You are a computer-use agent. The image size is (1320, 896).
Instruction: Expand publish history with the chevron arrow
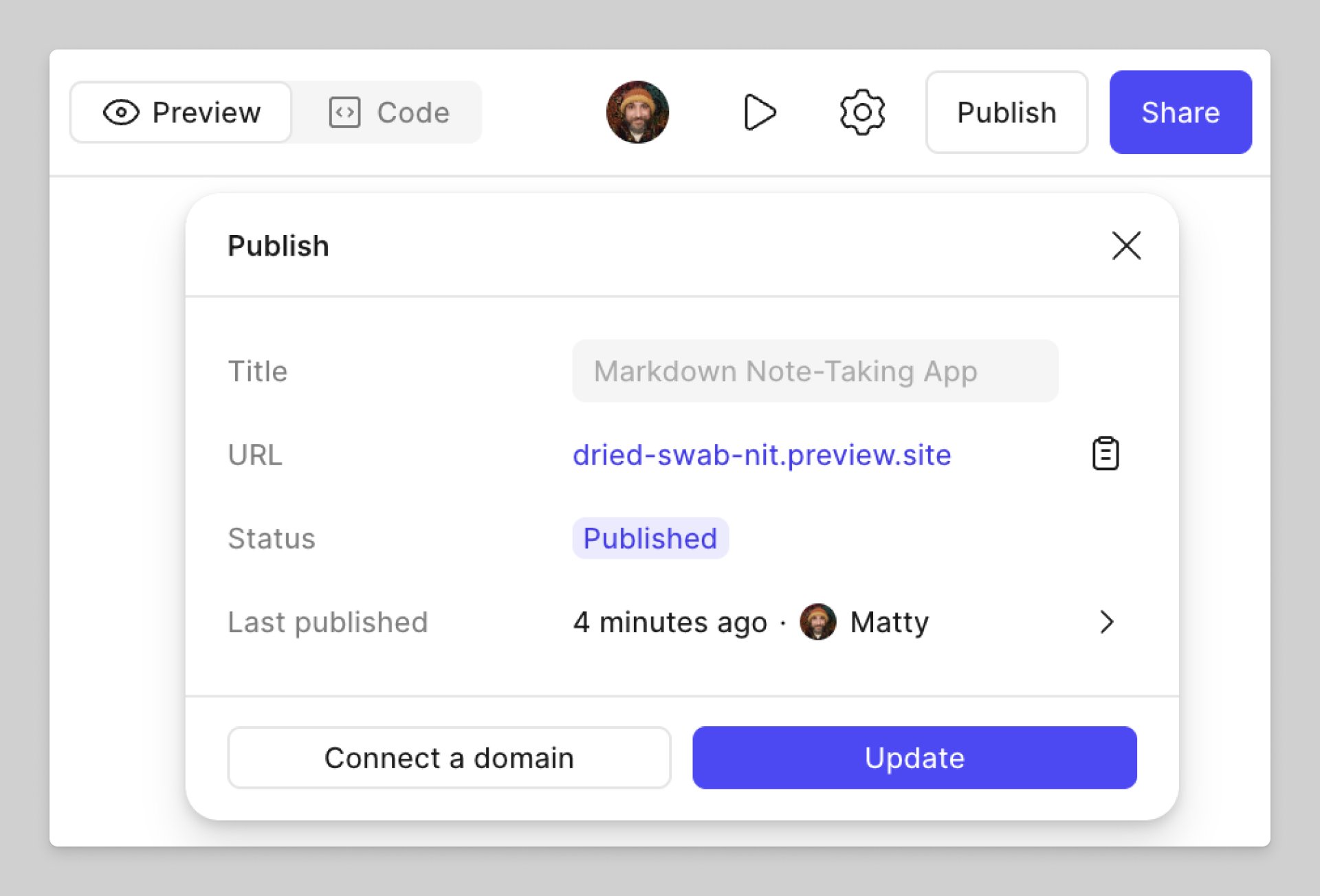pos(1106,622)
